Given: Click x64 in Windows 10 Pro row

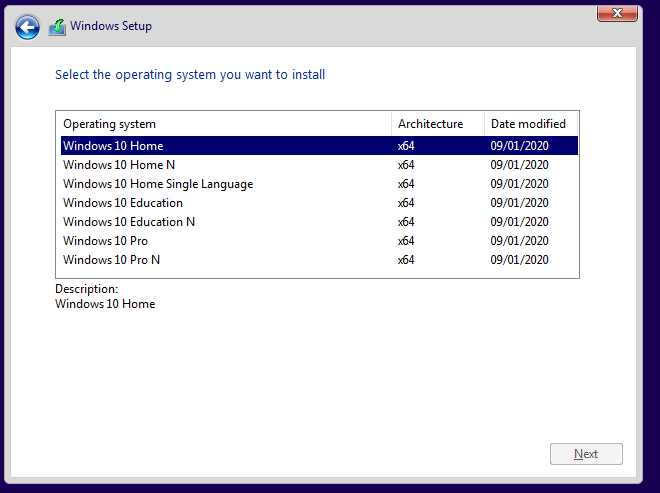Looking at the screenshot, I should coord(406,241).
